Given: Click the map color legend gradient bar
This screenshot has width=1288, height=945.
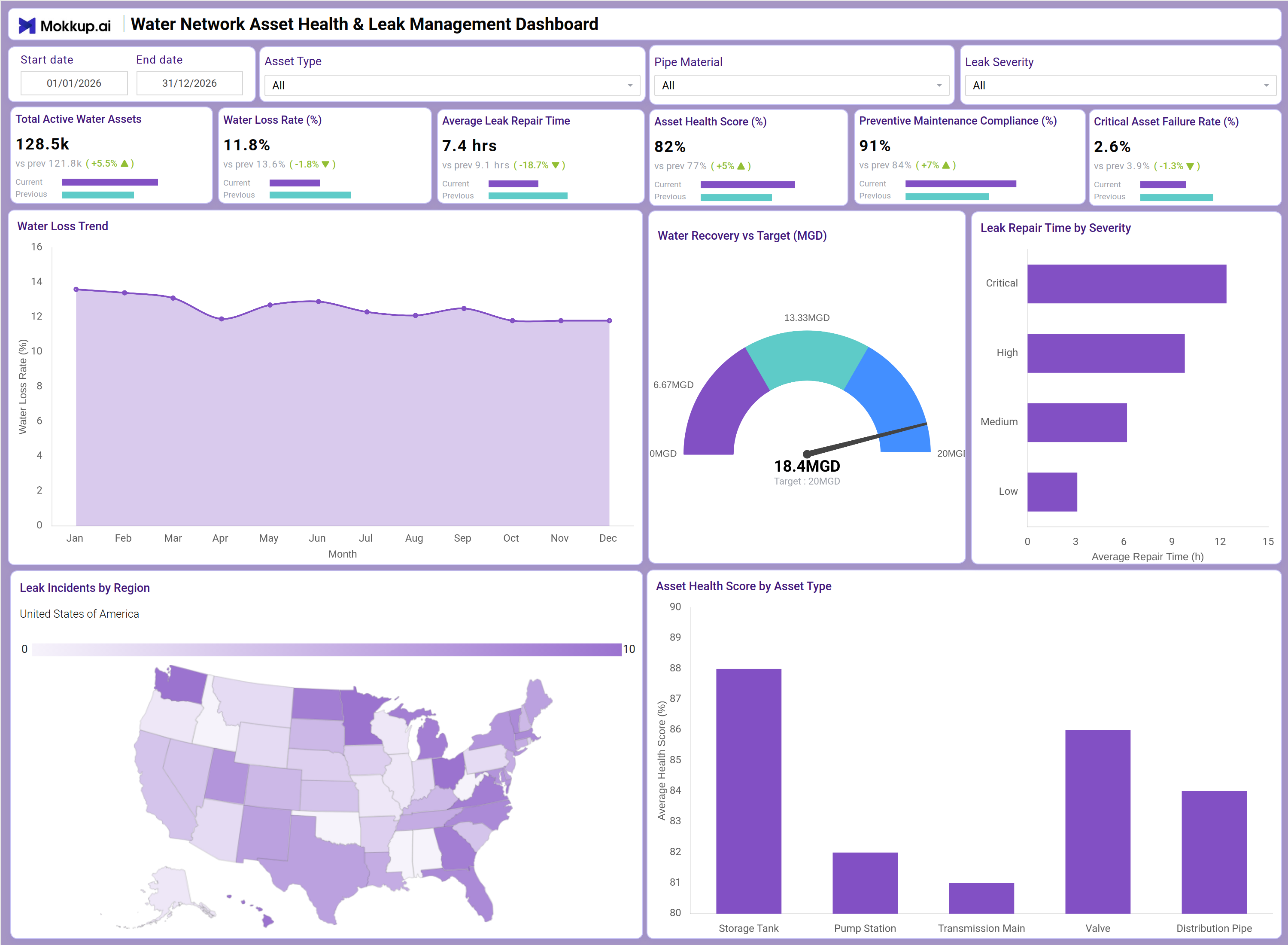Looking at the screenshot, I should 326,649.
